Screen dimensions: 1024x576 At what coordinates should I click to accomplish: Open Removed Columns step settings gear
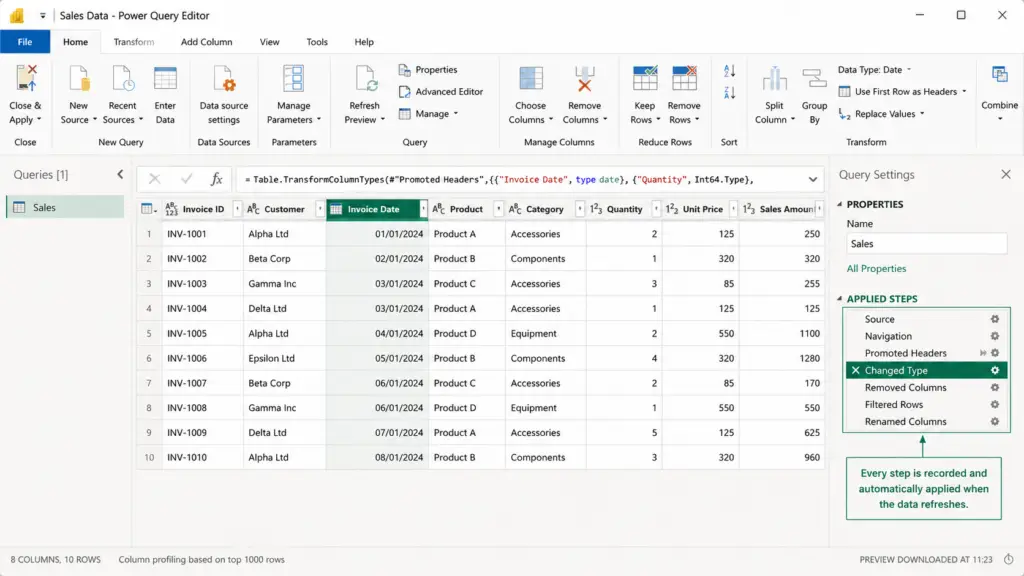tap(995, 387)
